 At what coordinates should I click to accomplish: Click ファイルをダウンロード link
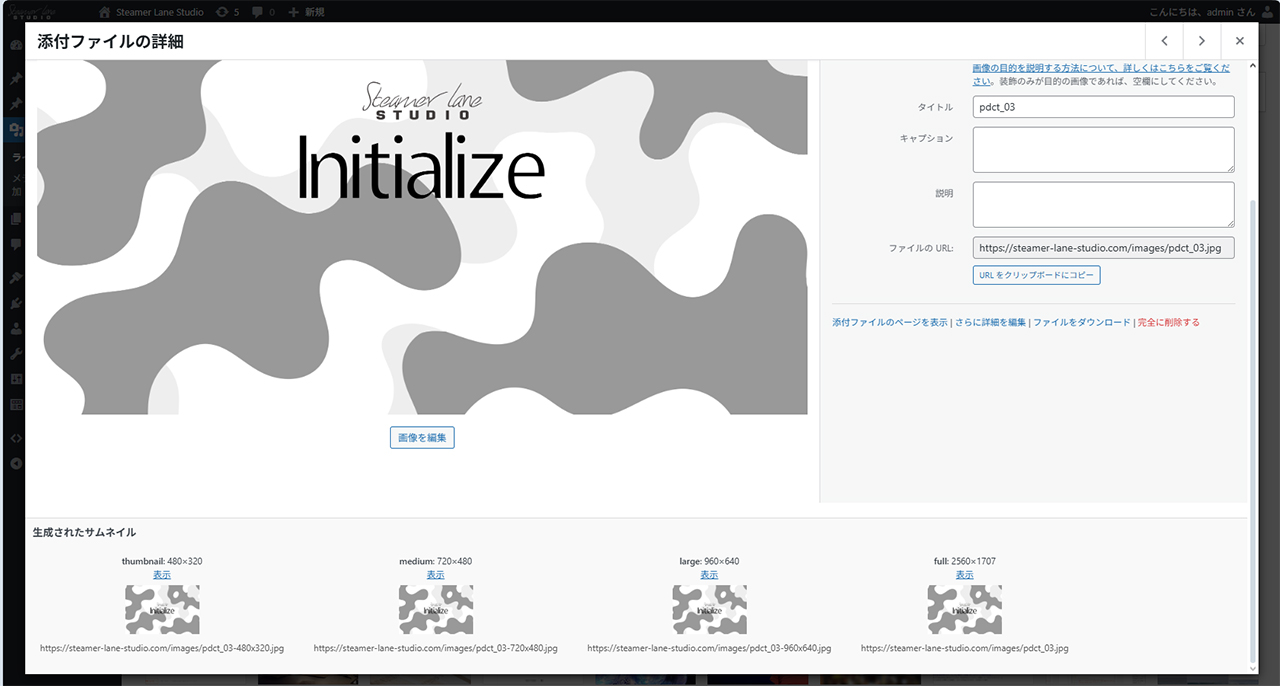1082,323
